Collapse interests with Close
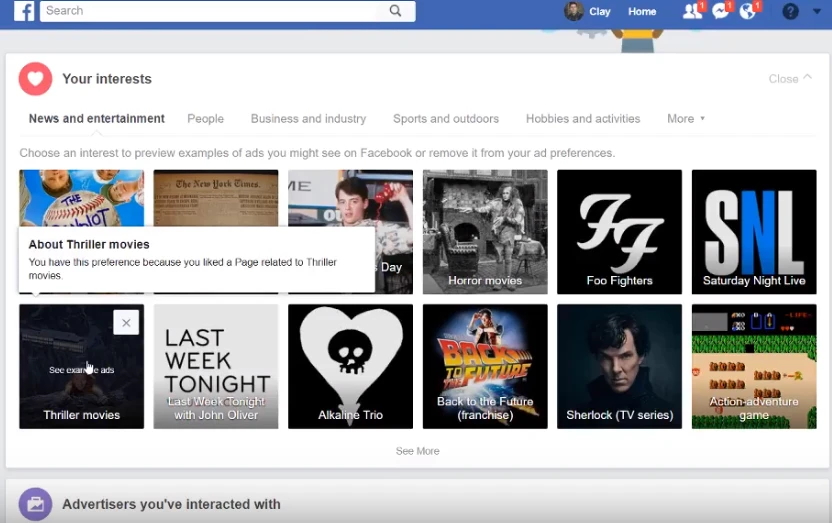The image size is (832, 523). coord(790,79)
